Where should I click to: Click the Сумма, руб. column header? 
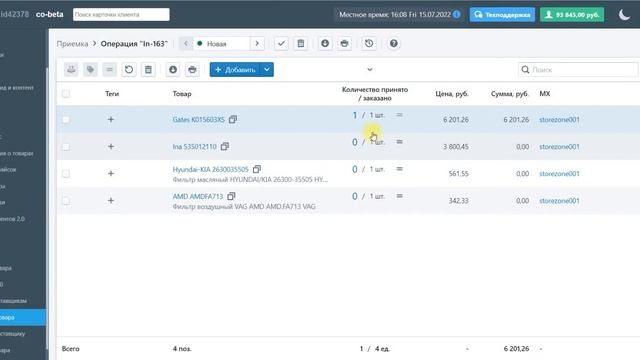point(510,94)
